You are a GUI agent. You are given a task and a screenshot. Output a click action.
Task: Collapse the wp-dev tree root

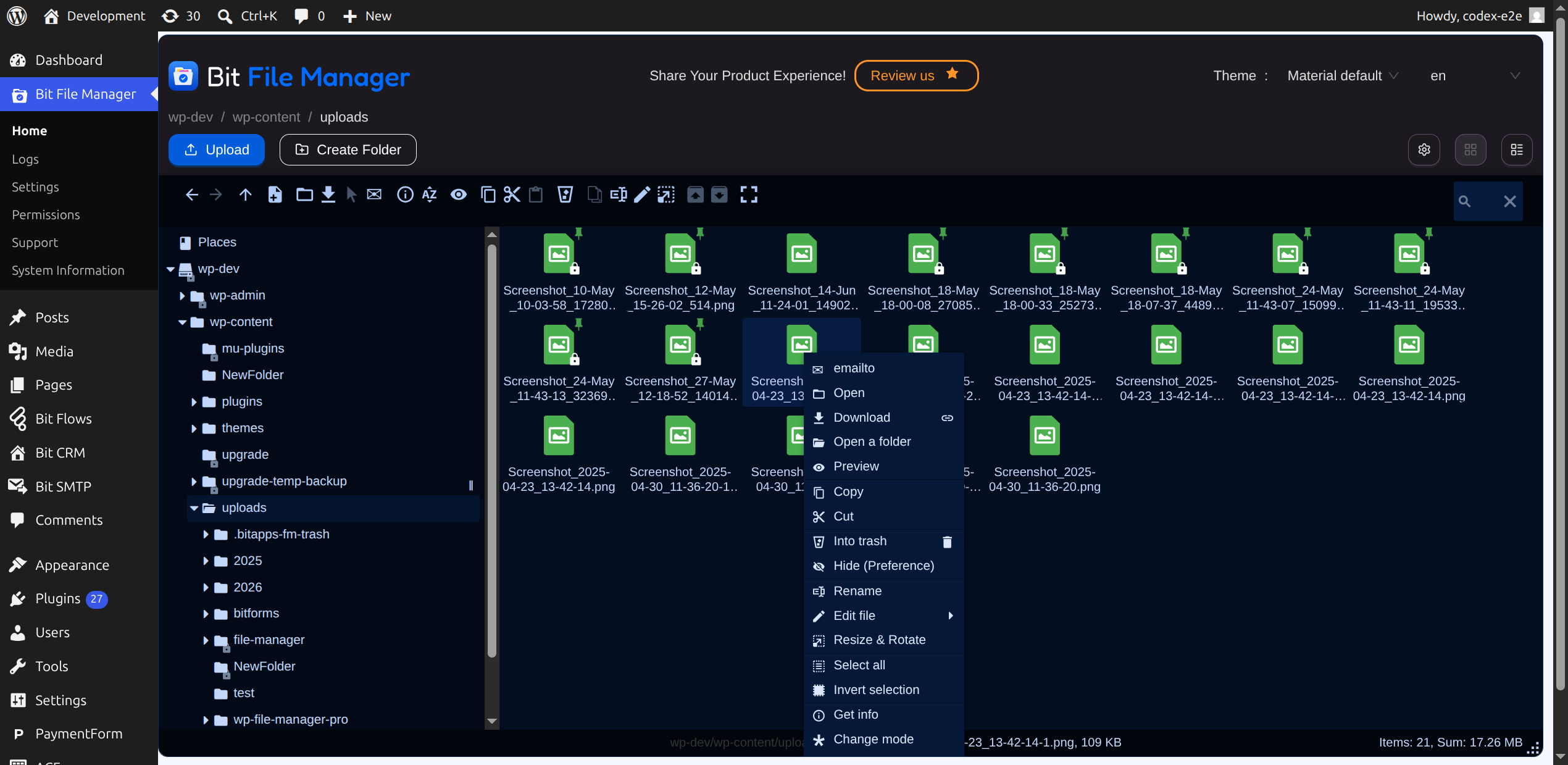[170, 269]
